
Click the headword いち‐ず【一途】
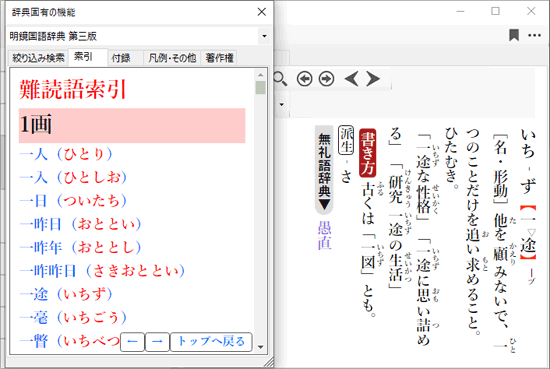[x=528, y=195]
